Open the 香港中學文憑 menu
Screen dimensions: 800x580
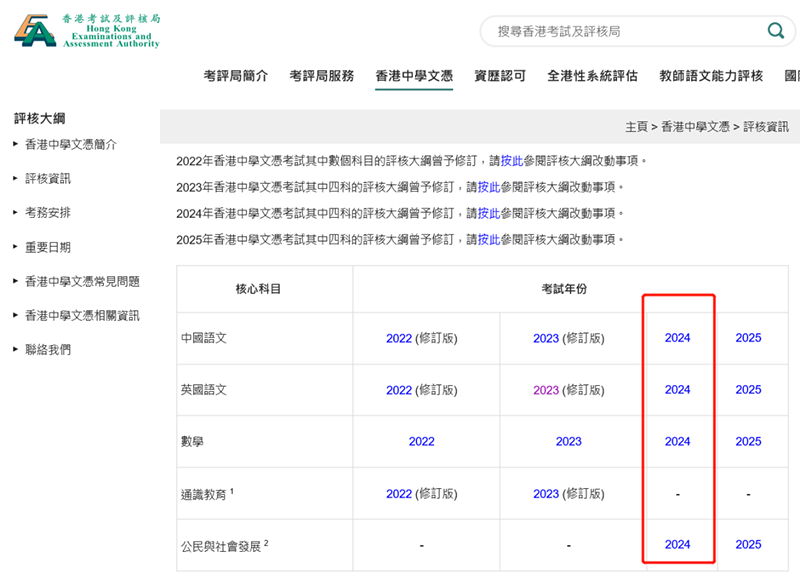414,76
